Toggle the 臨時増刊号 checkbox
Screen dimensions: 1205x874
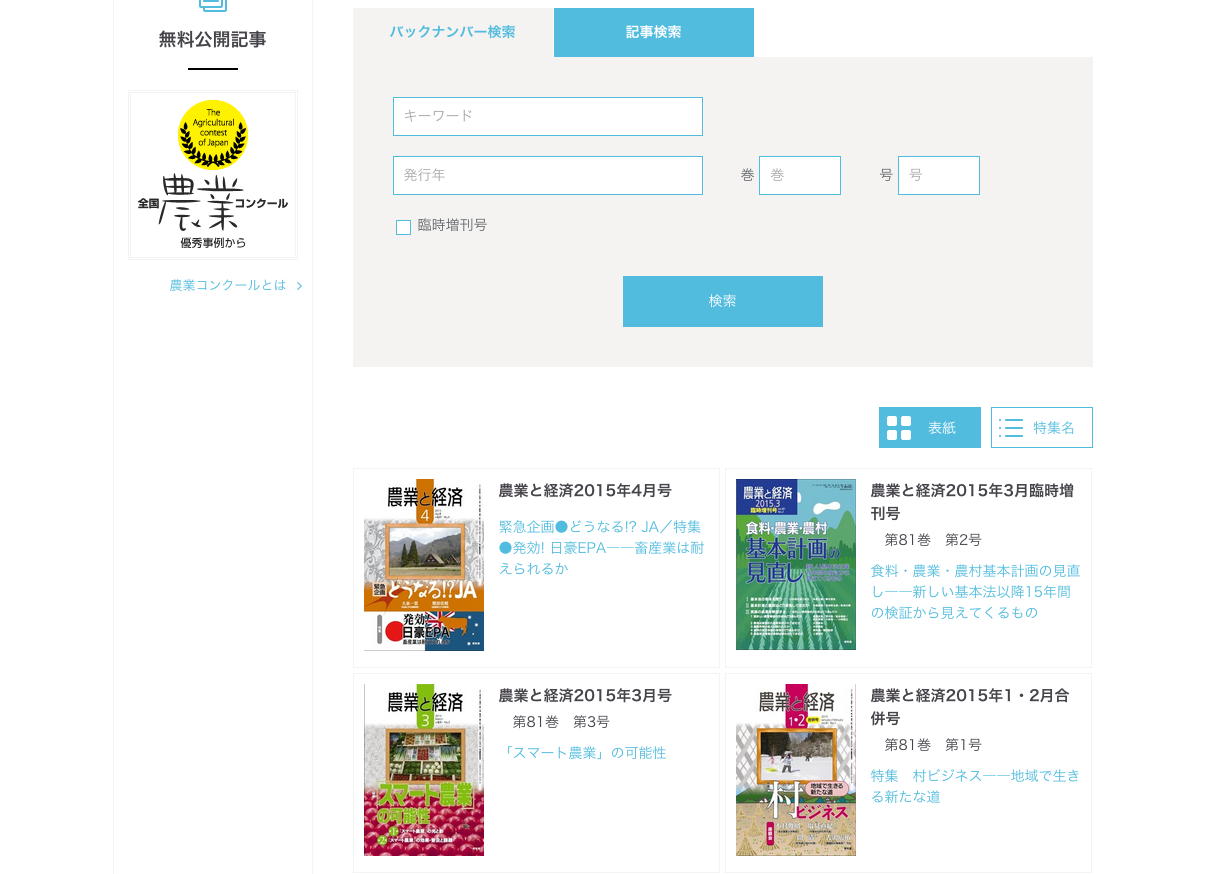(403, 227)
